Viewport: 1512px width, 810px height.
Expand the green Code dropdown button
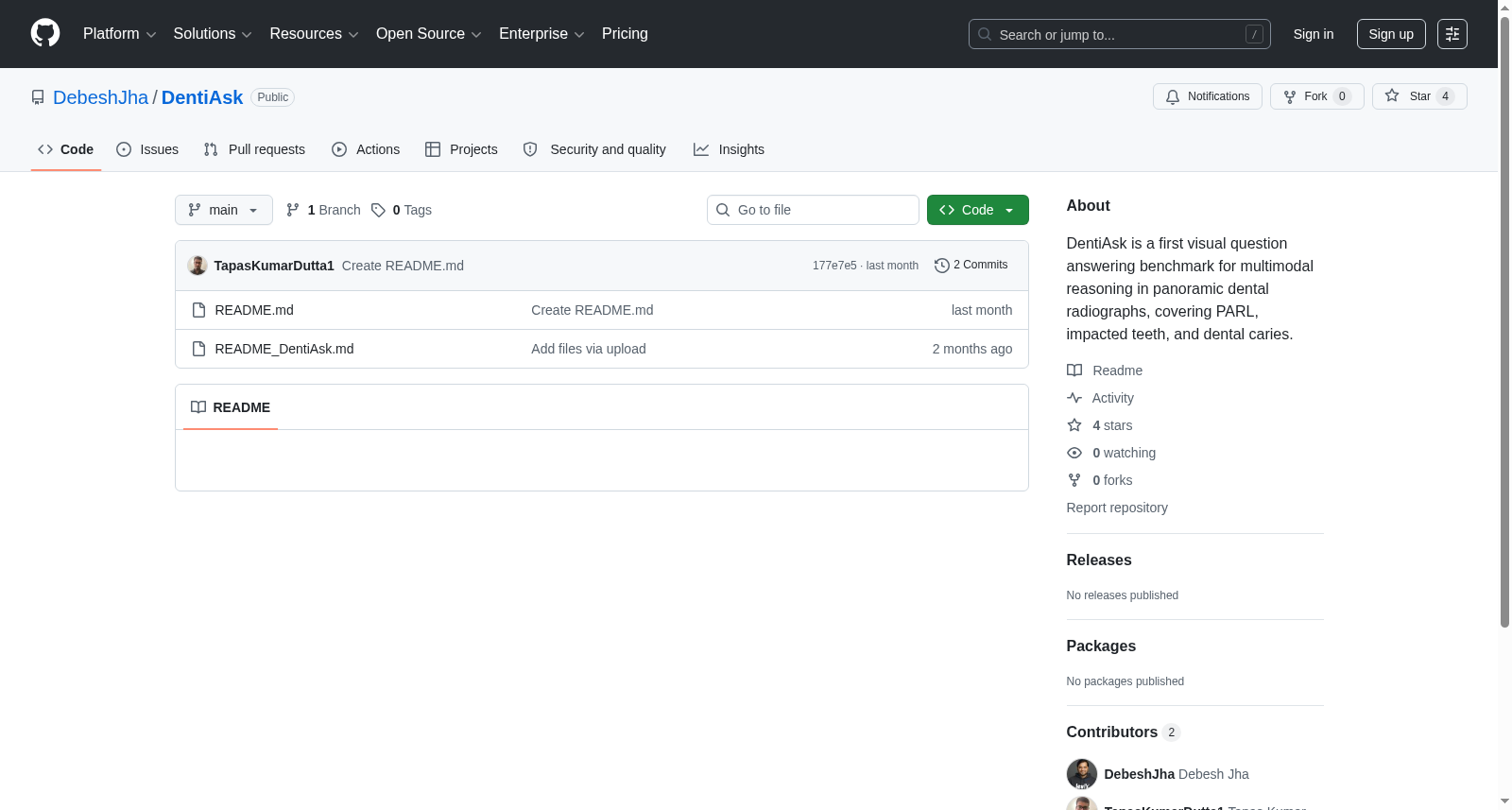pyautogui.click(x=977, y=210)
